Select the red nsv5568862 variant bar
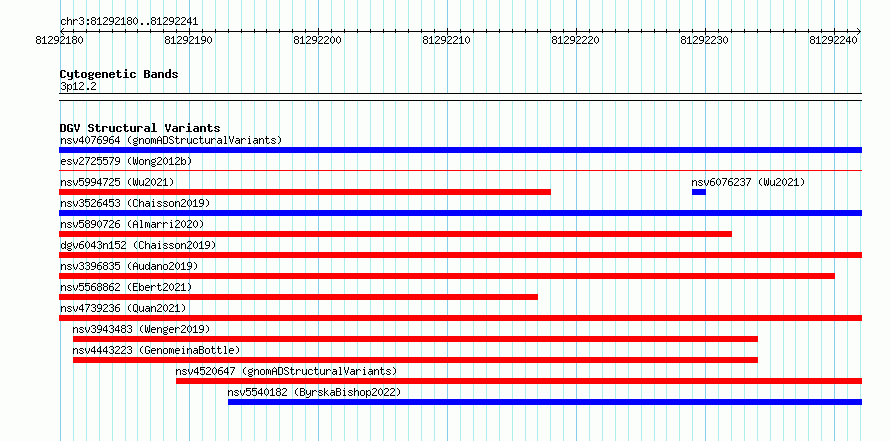 tap(299, 297)
